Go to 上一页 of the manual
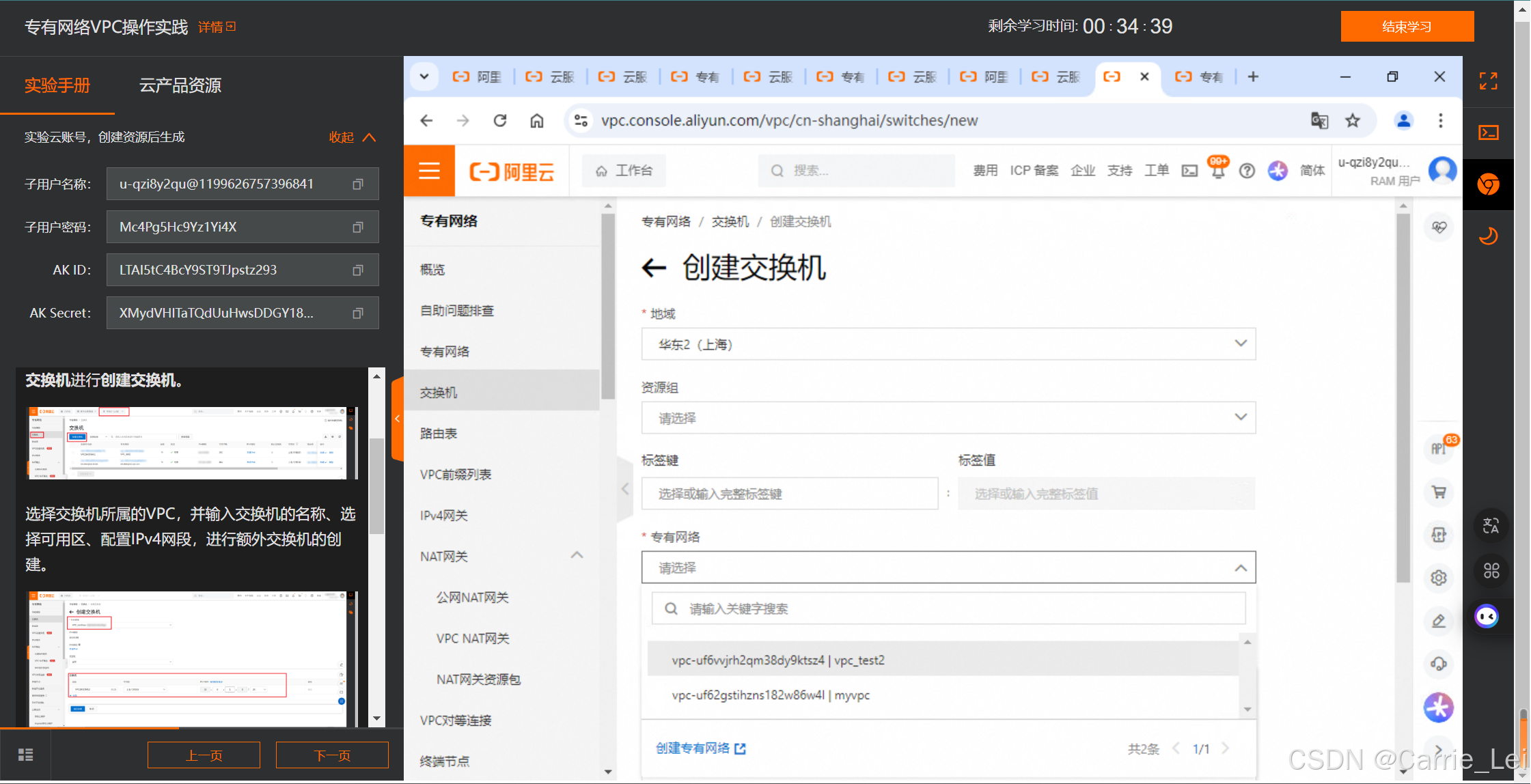This screenshot has height=784, width=1531. (204, 755)
